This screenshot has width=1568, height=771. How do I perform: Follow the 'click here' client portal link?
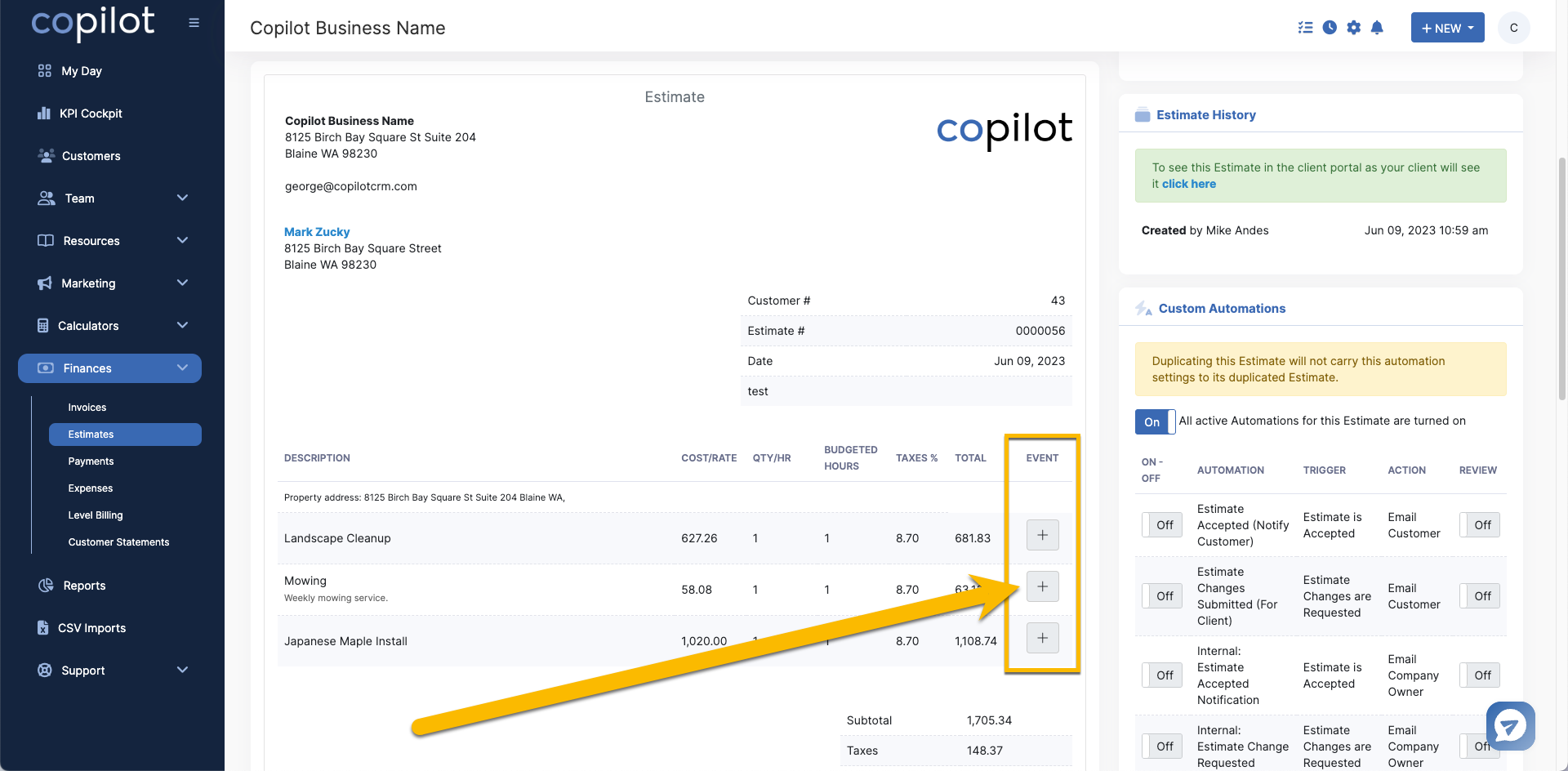1188,184
